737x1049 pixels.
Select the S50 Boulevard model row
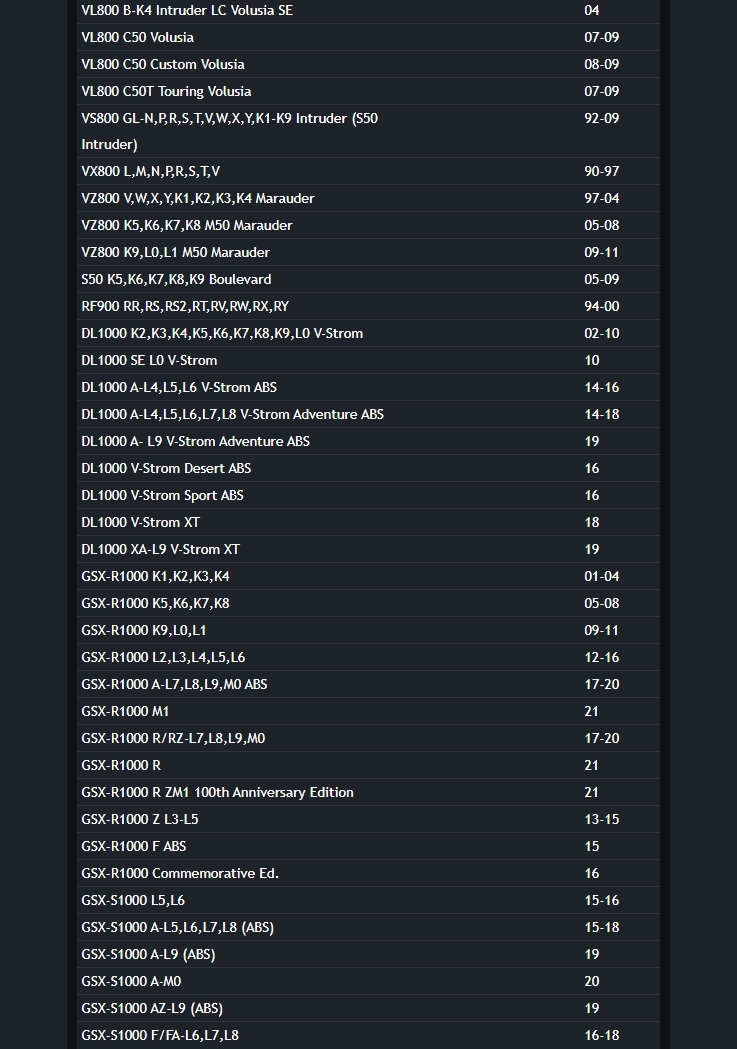coord(176,279)
